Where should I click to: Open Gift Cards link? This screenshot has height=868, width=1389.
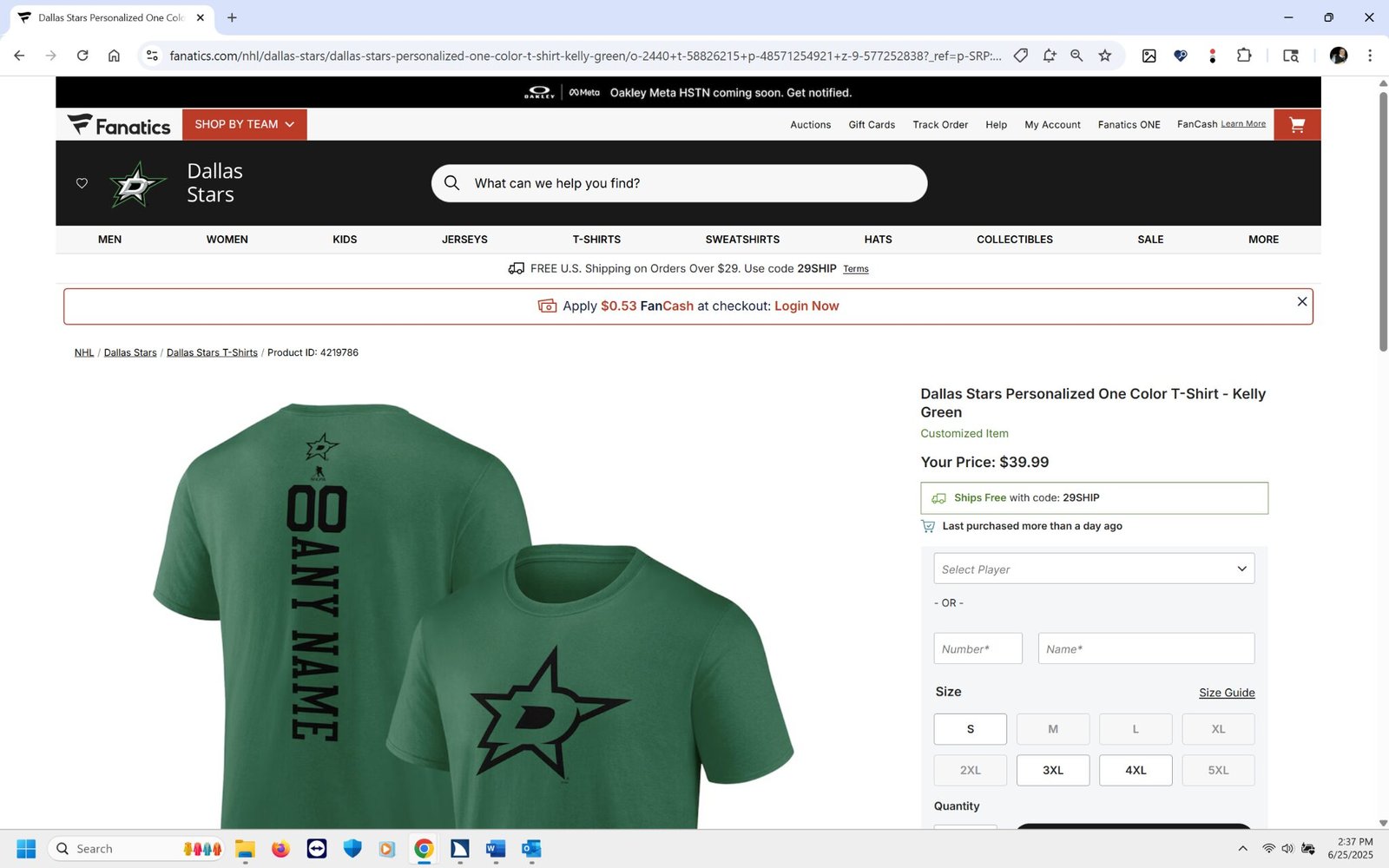pos(872,125)
